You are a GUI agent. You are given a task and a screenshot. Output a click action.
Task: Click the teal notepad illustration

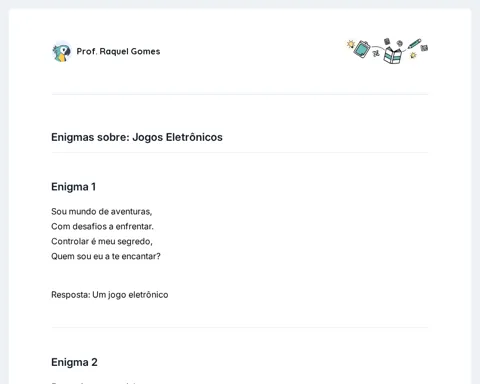coord(362,49)
